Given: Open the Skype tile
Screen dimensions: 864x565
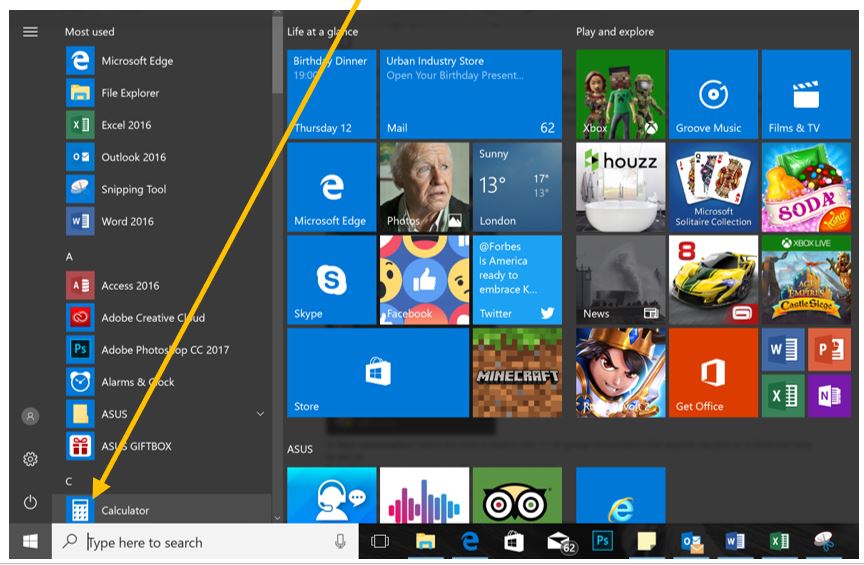Looking at the screenshot, I should [332, 280].
